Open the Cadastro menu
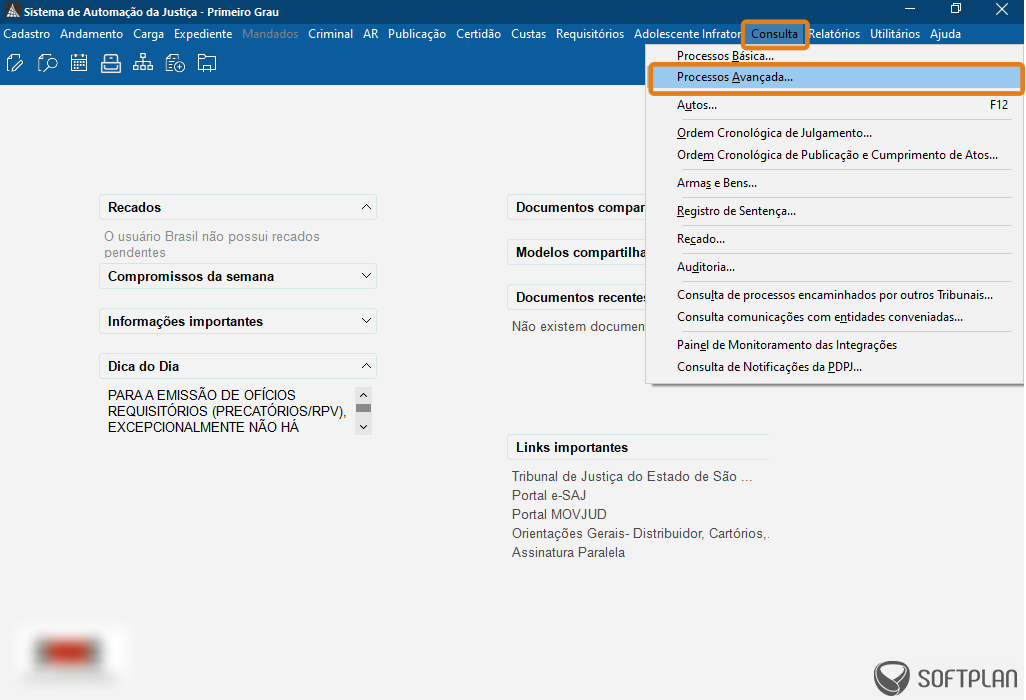This screenshot has width=1026, height=700. [27, 34]
